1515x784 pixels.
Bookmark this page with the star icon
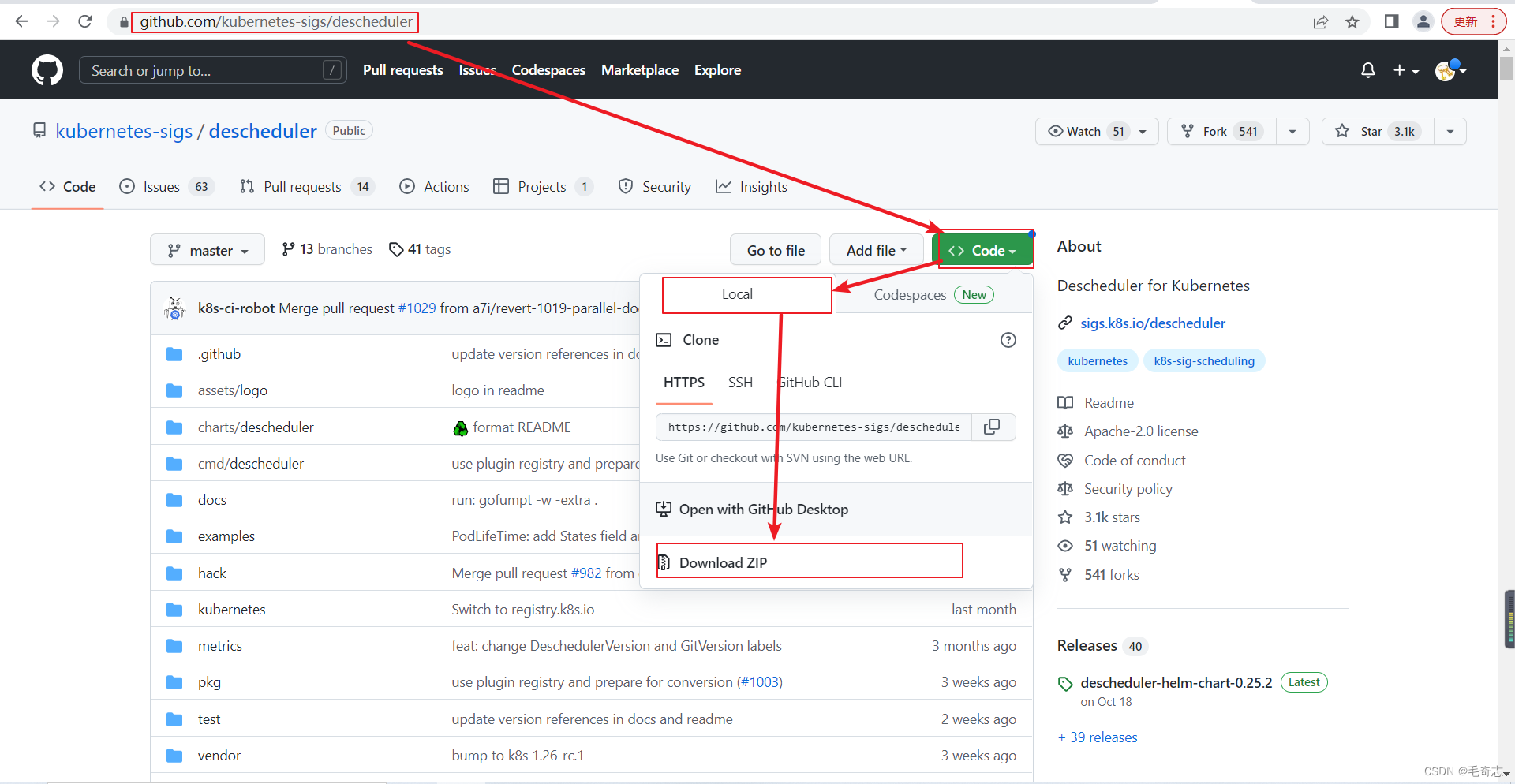click(1352, 21)
